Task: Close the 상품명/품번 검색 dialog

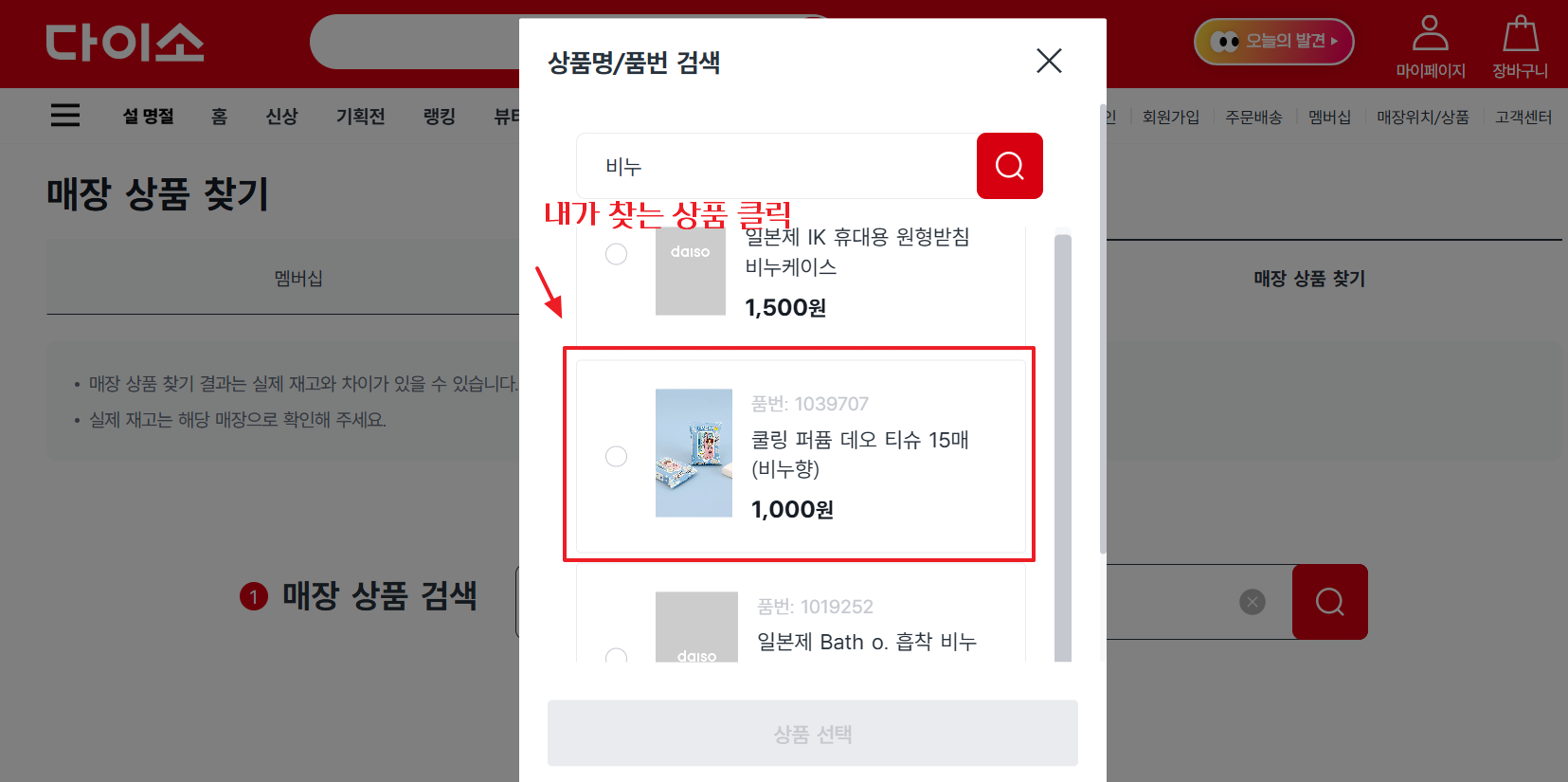Action: click(x=1049, y=62)
